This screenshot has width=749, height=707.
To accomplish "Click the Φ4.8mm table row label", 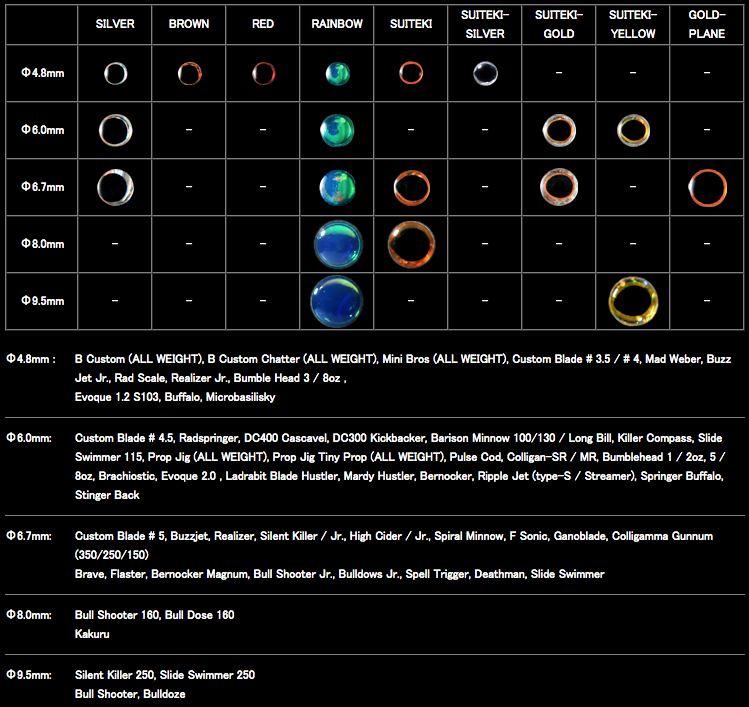I will [43, 73].
